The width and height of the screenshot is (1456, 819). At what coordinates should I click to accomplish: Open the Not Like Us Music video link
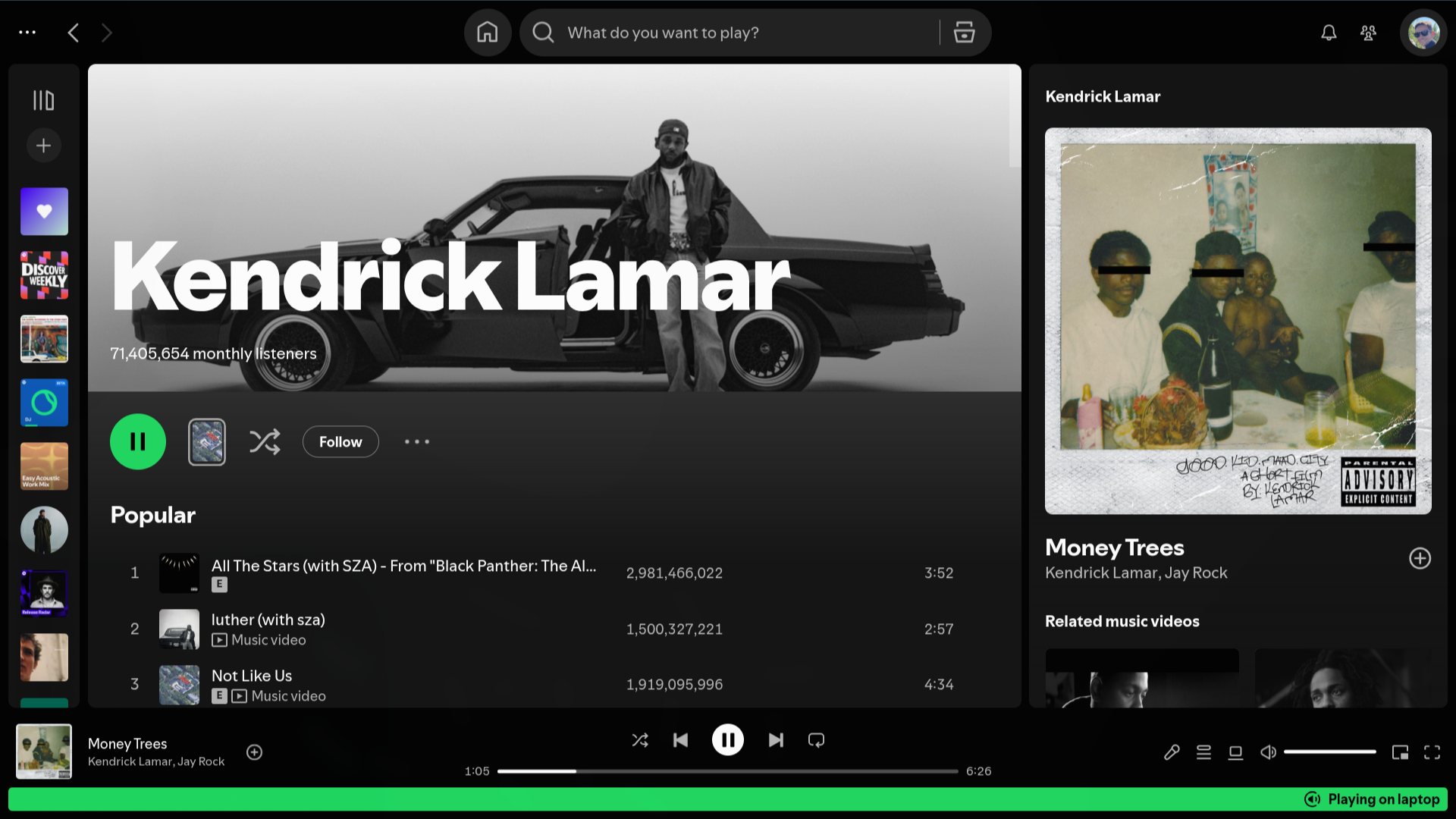(279, 696)
